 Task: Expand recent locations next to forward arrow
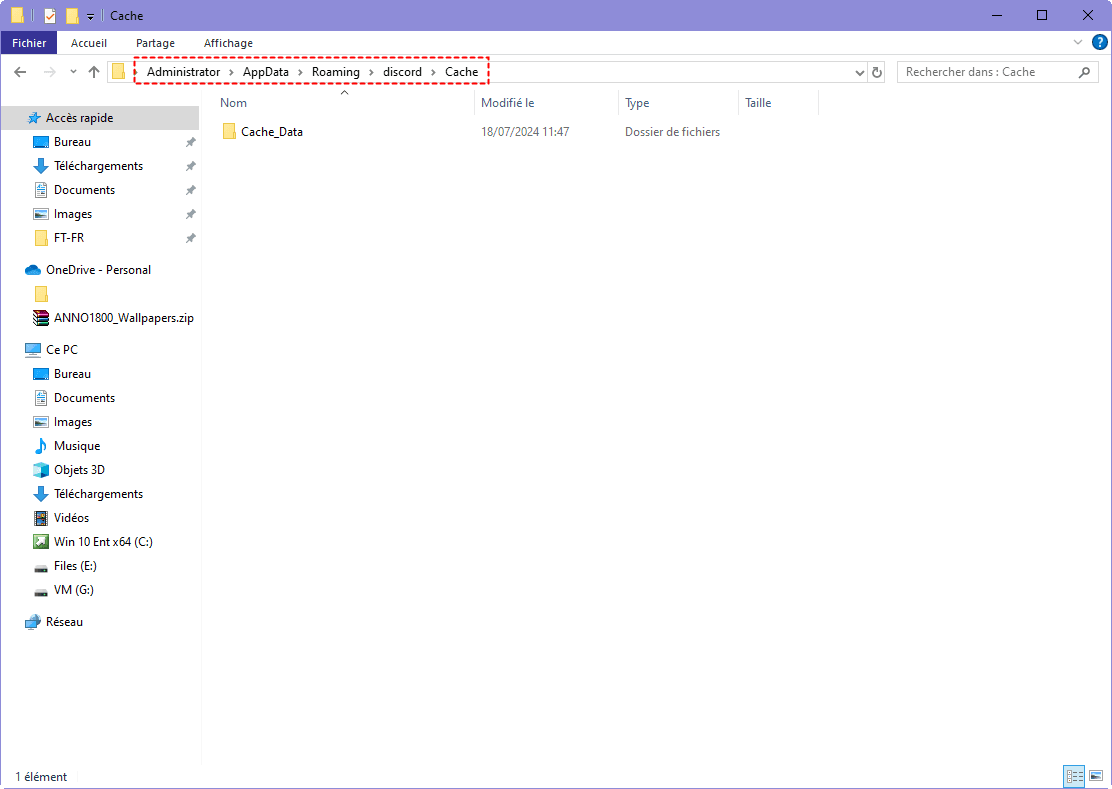click(x=72, y=71)
